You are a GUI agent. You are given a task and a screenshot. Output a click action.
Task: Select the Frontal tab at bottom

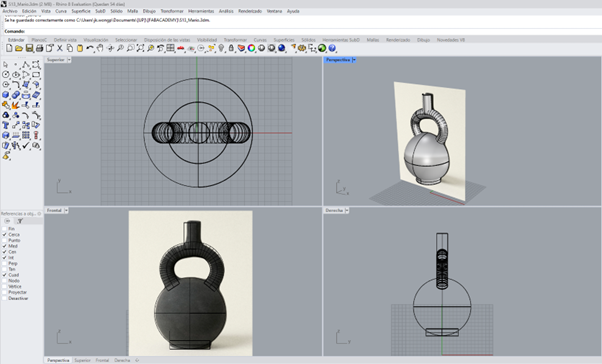click(x=102, y=360)
